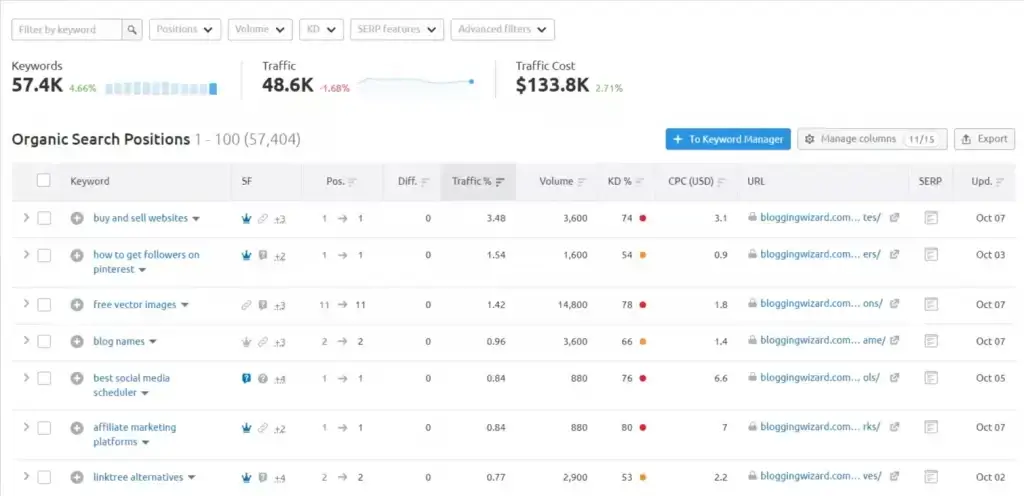
Task: Check the 'buy and sell websites' row
Action: (44, 218)
